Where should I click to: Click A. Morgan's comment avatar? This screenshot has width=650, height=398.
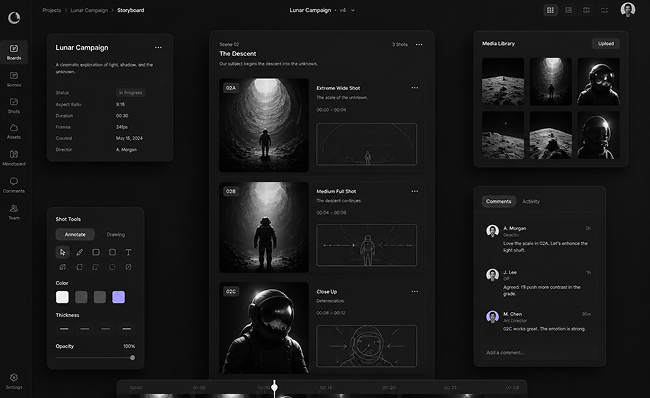click(492, 231)
